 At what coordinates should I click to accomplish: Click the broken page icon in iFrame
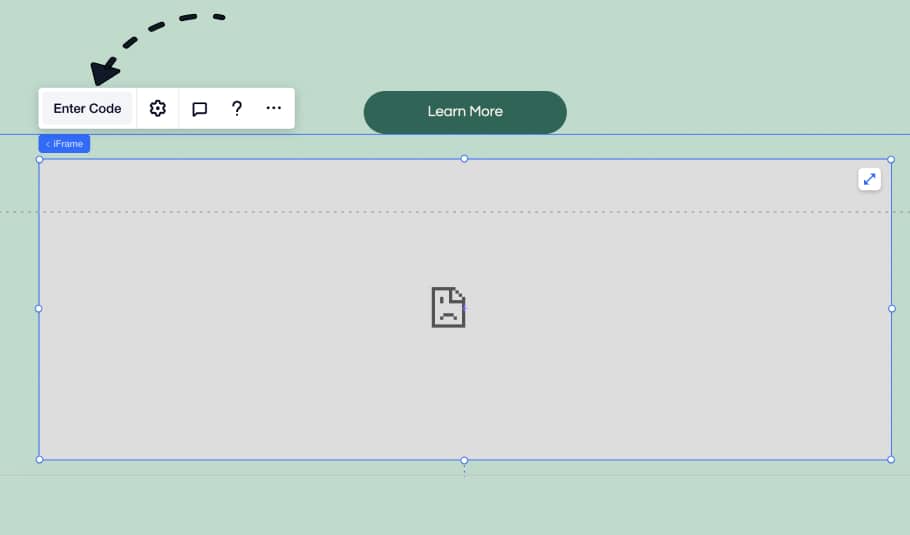448,307
